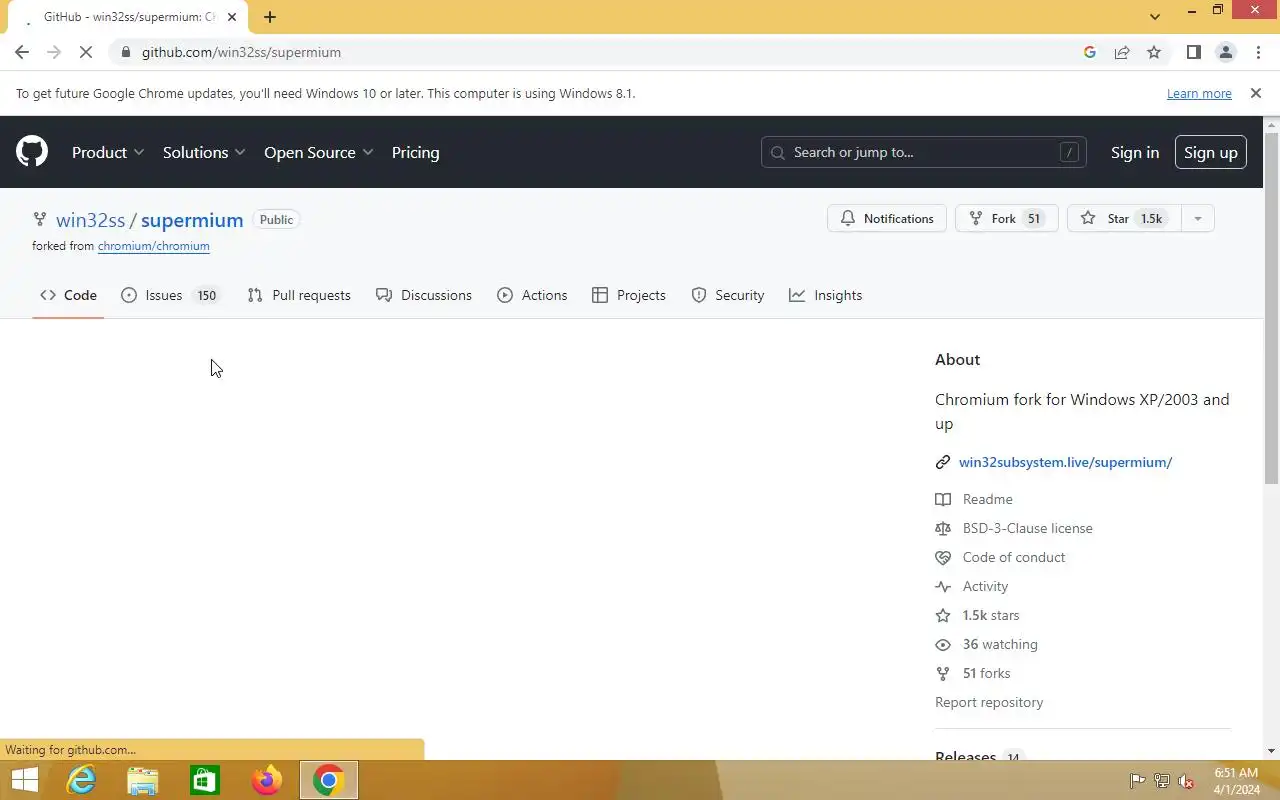The width and height of the screenshot is (1280, 800).
Task: Open the Projects tab
Action: (x=629, y=295)
